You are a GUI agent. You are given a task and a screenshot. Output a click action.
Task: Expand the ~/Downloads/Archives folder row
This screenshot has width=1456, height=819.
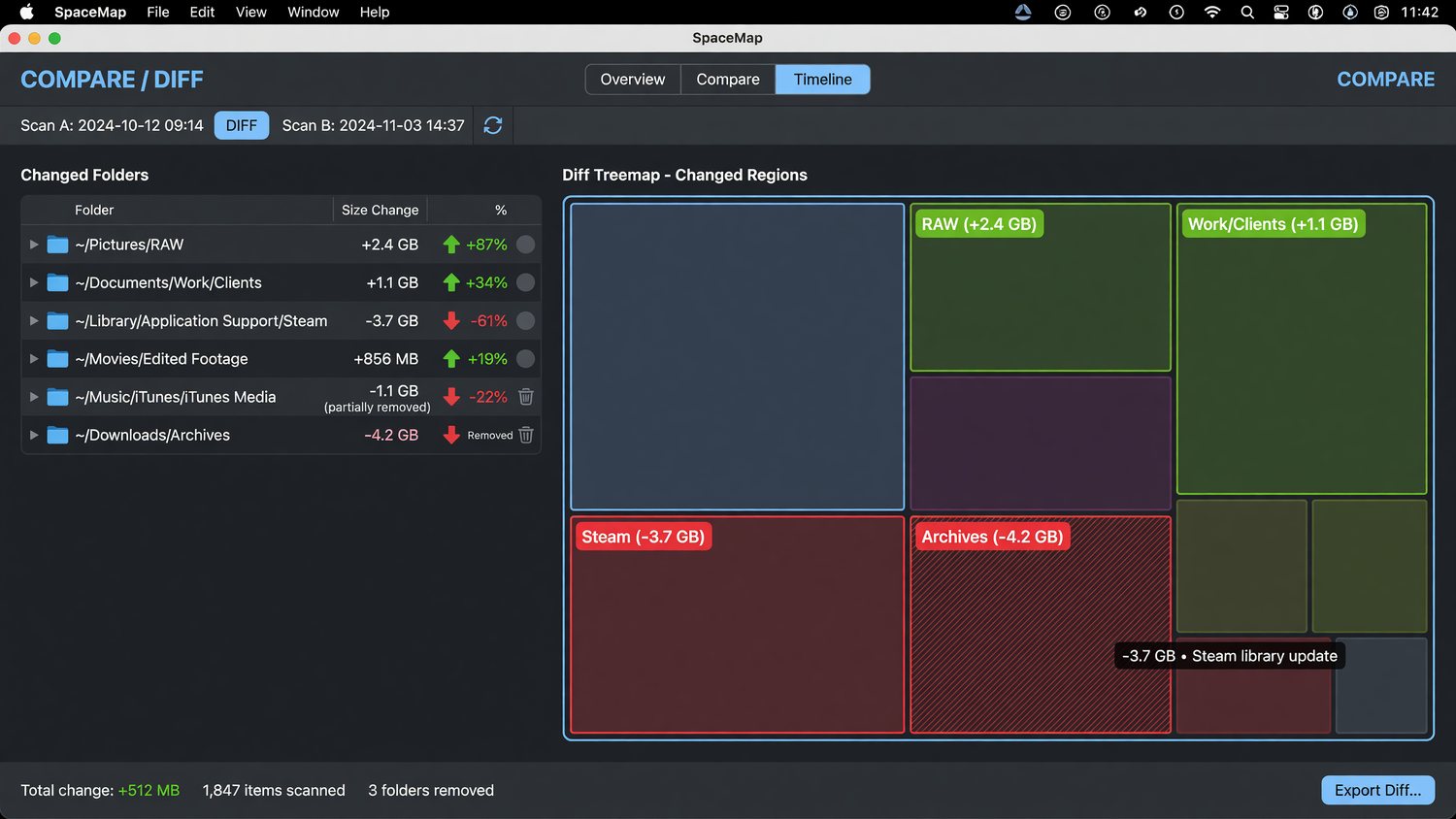[x=34, y=435]
